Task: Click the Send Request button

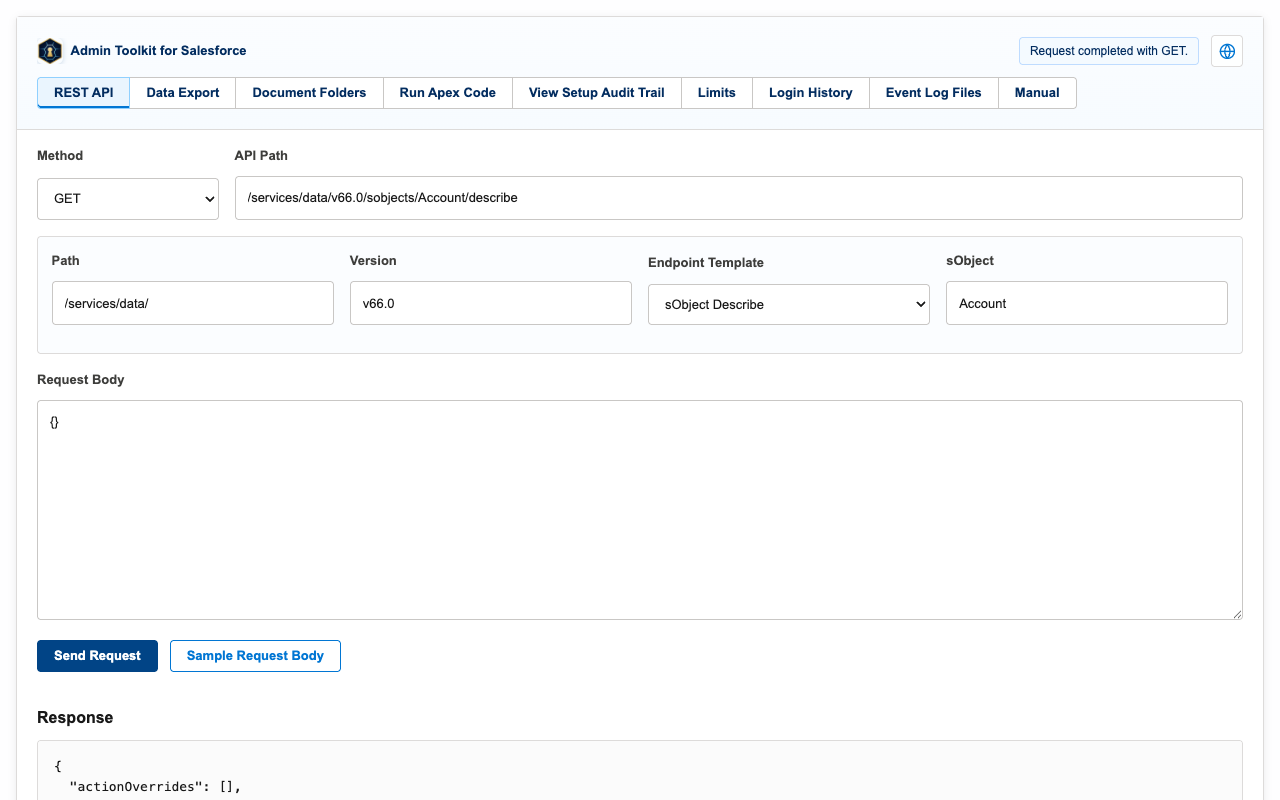Action: coord(97,656)
